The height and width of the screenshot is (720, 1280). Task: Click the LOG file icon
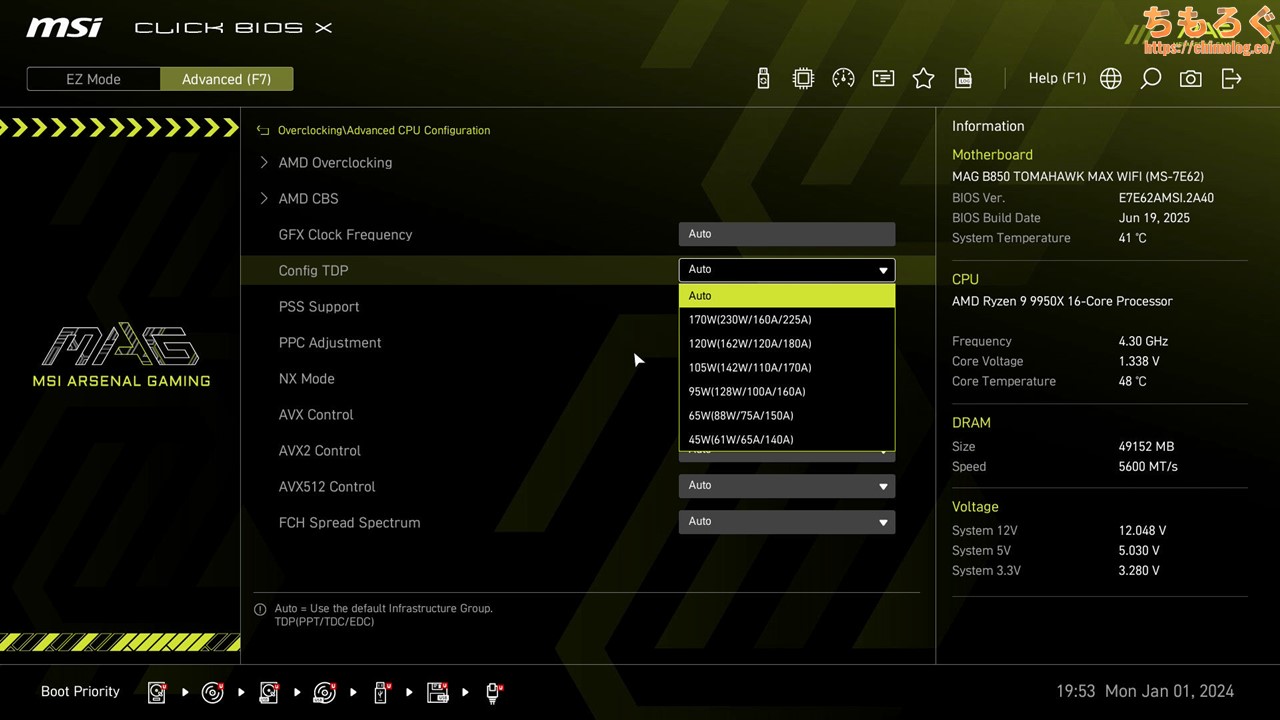963,79
